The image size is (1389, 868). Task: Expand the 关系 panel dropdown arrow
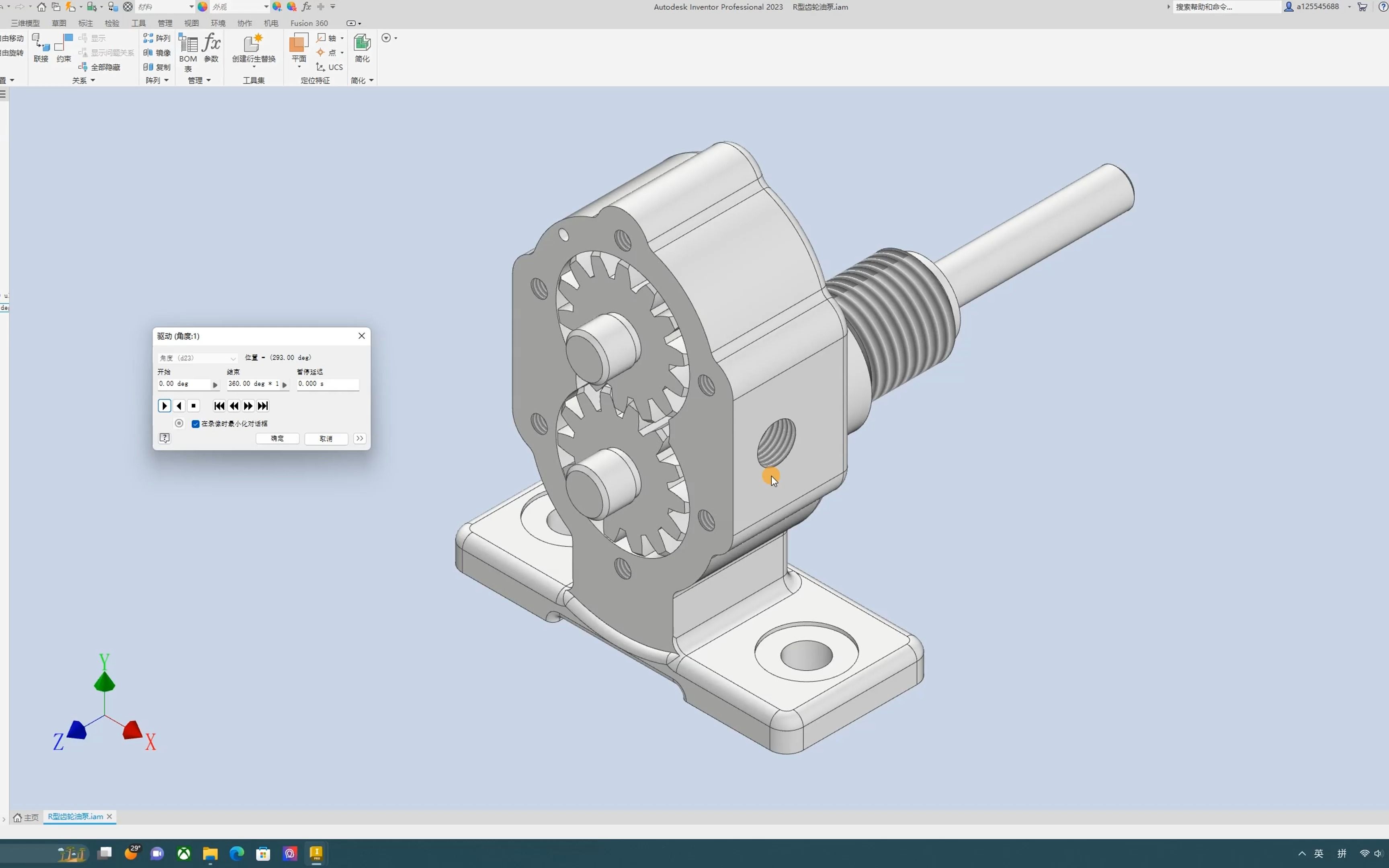tap(93, 80)
